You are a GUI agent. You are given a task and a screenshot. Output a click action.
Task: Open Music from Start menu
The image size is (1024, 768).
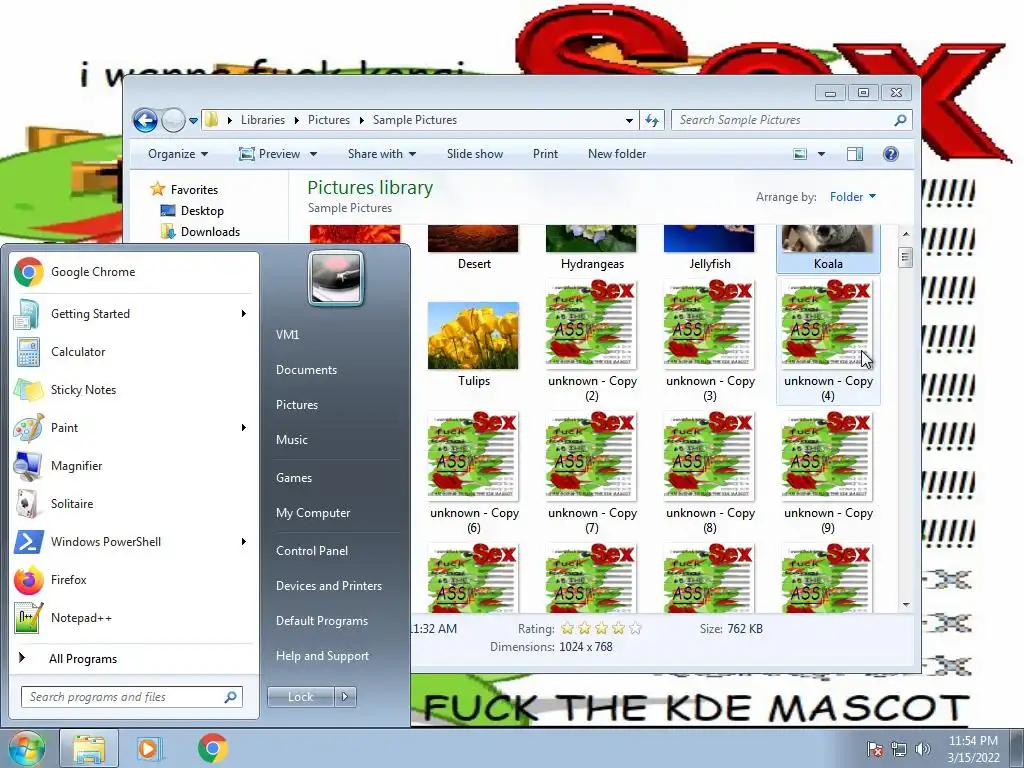point(292,440)
